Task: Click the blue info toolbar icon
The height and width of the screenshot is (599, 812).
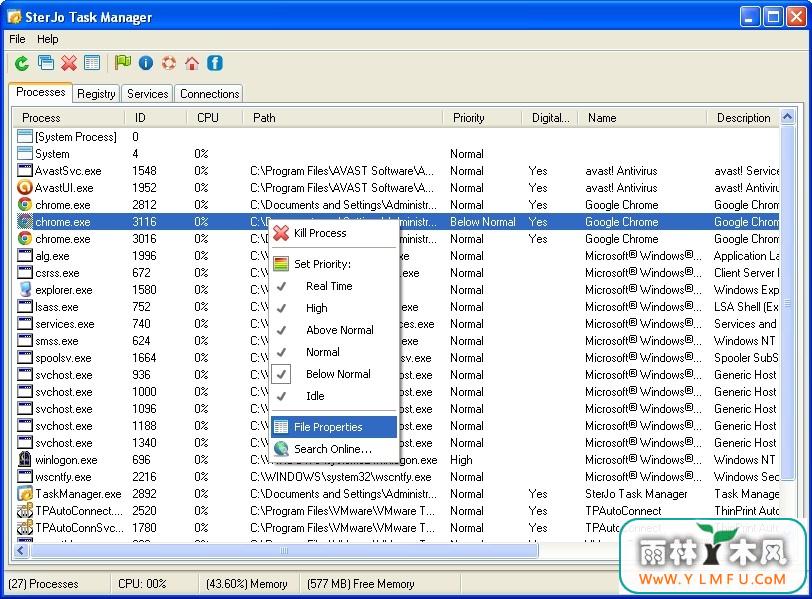Action: click(146, 63)
